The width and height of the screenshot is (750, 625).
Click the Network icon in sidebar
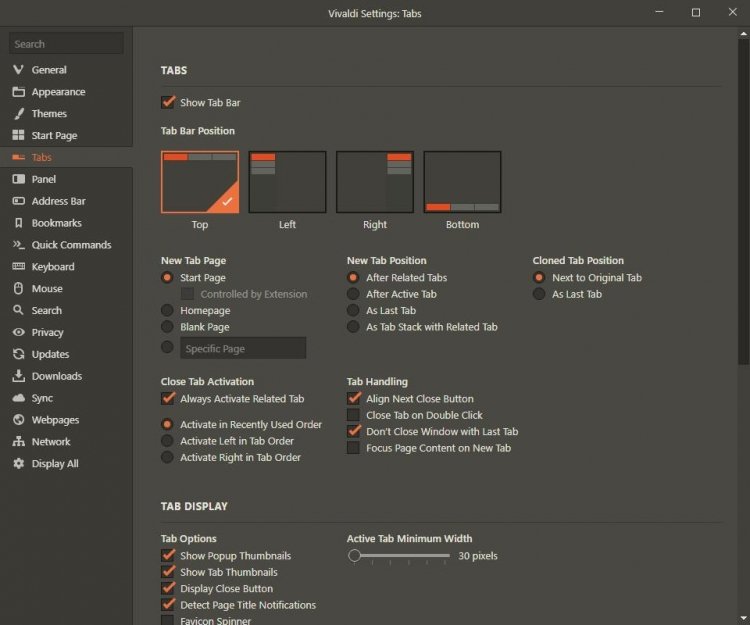[18, 441]
